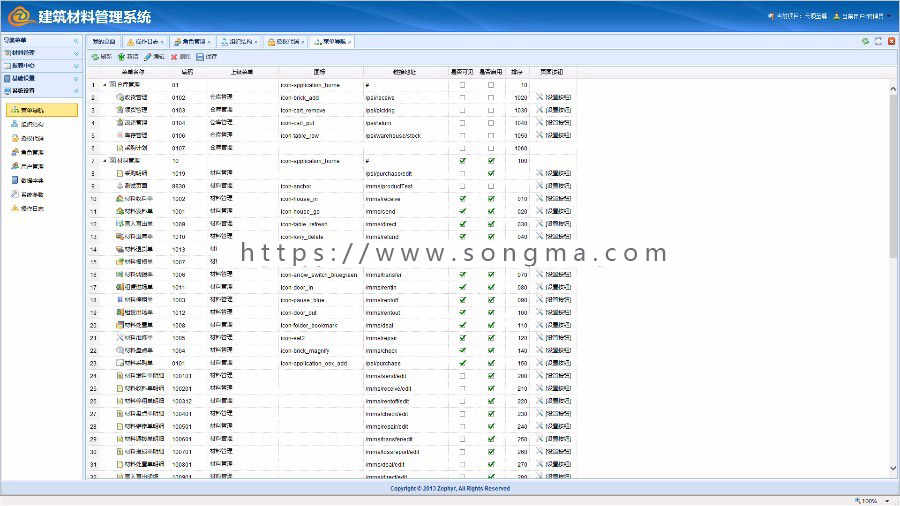The image size is (900, 506).
Task: Click the scrollbar down arrow of the grid
Action: coord(893,469)
